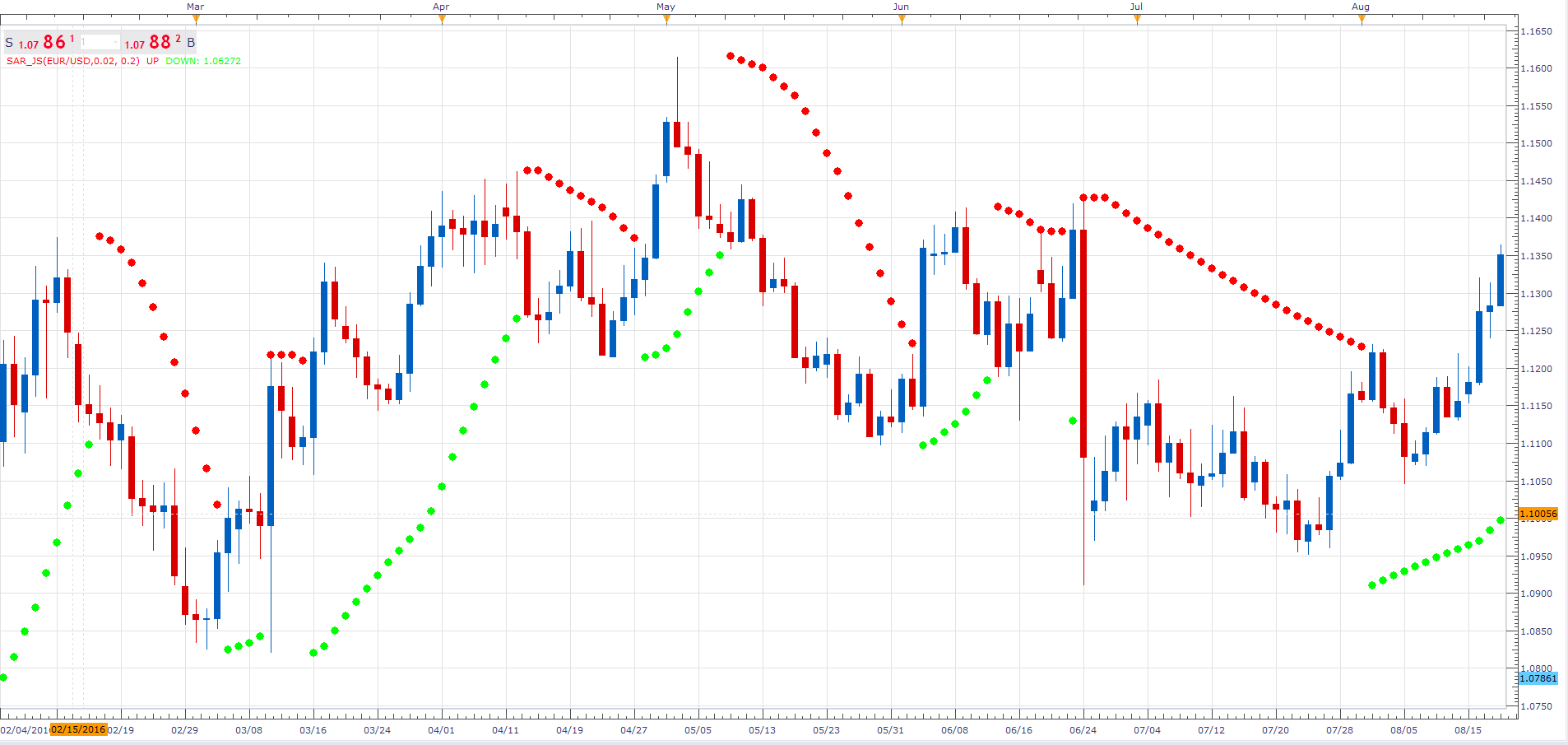Click the highlighted 02/15/2016 date label
This screenshot has width=1568, height=745.
tap(79, 729)
